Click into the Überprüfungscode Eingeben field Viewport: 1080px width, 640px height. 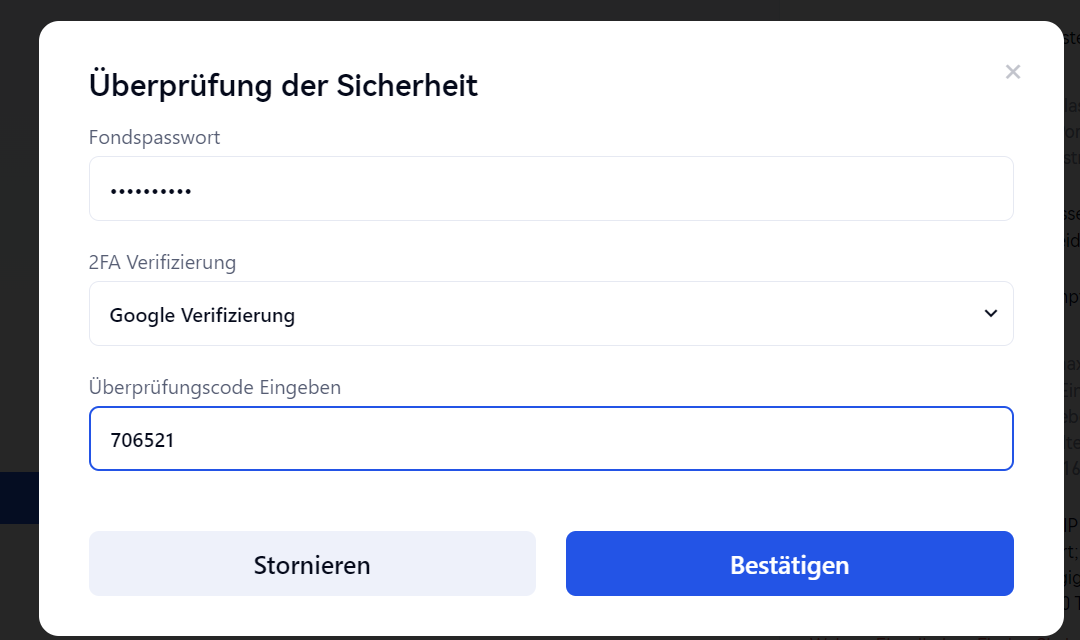[x=550, y=439]
